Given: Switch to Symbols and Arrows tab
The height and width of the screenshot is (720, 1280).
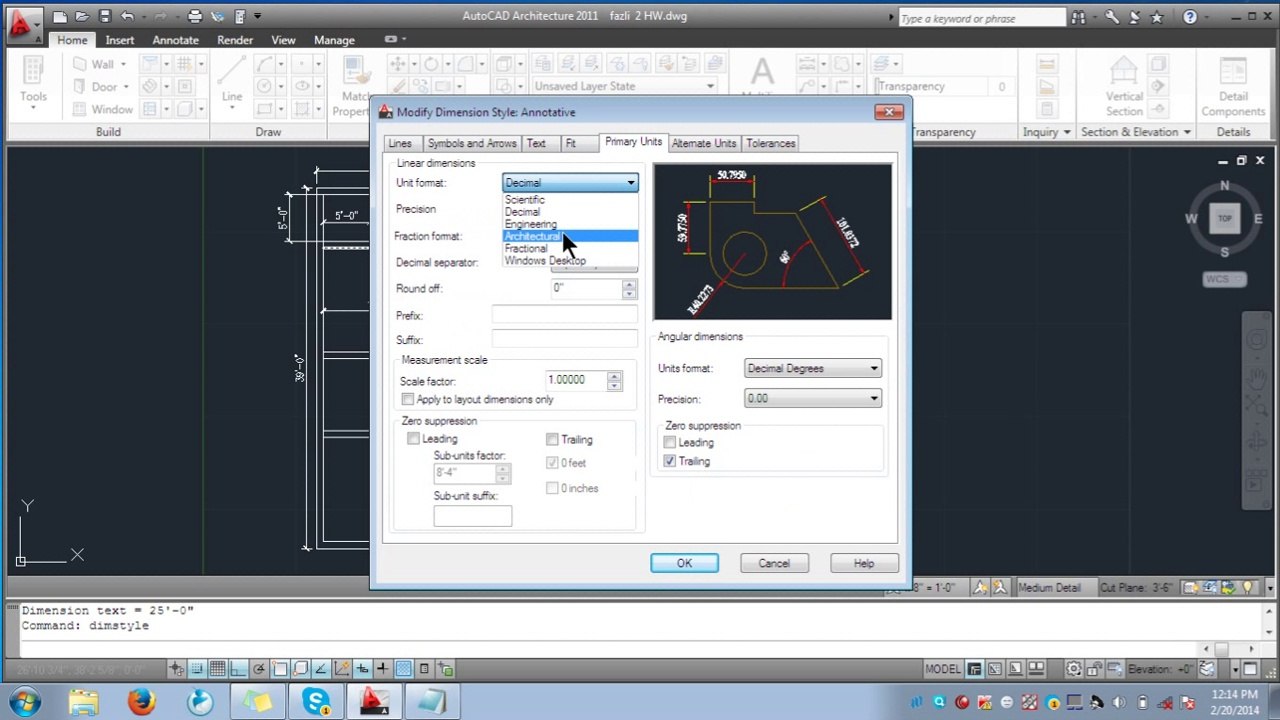Looking at the screenshot, I should tap(472, 144).
